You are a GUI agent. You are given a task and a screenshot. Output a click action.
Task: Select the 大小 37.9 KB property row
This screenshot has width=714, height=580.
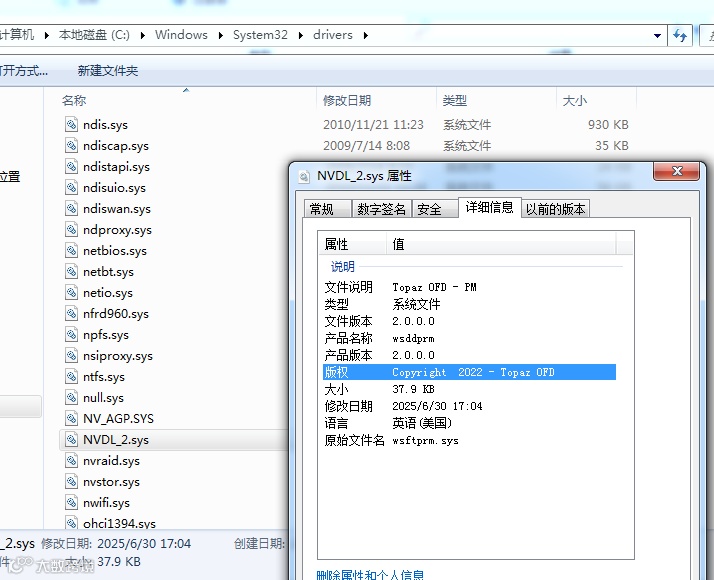tap(469, 389)
